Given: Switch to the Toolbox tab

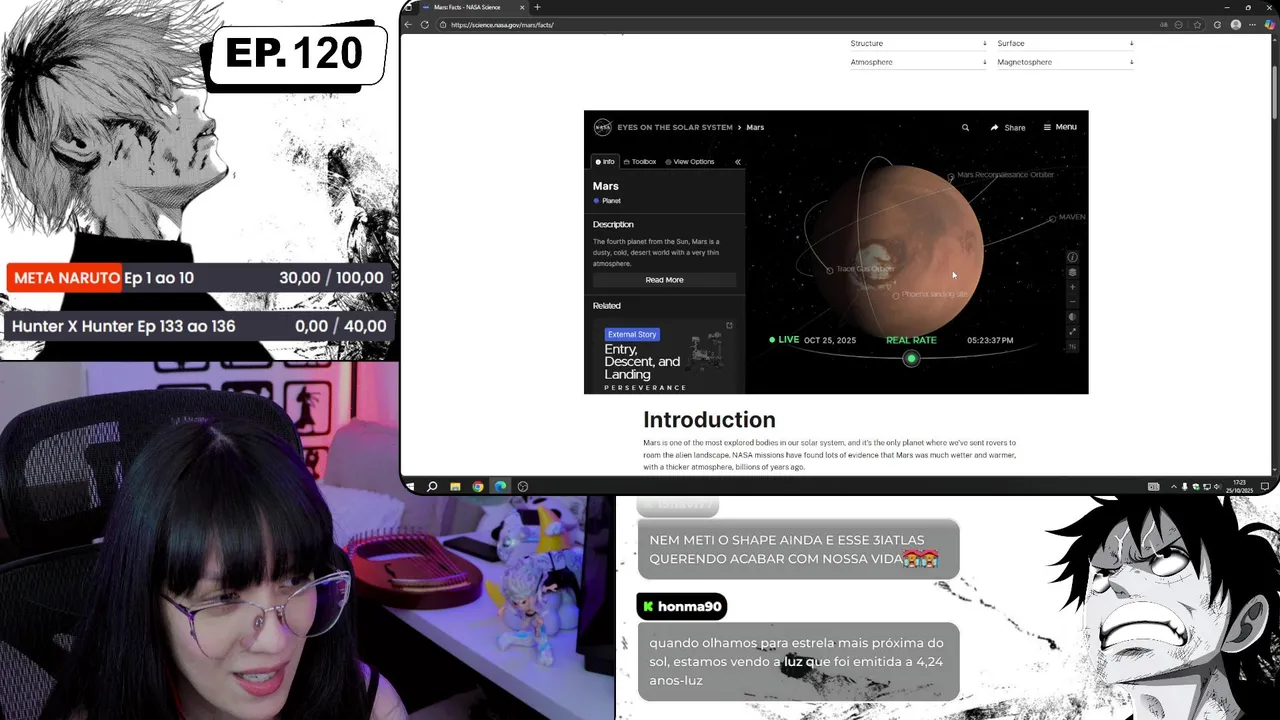Looking at the screenshot, I should (x=640, y=161).
